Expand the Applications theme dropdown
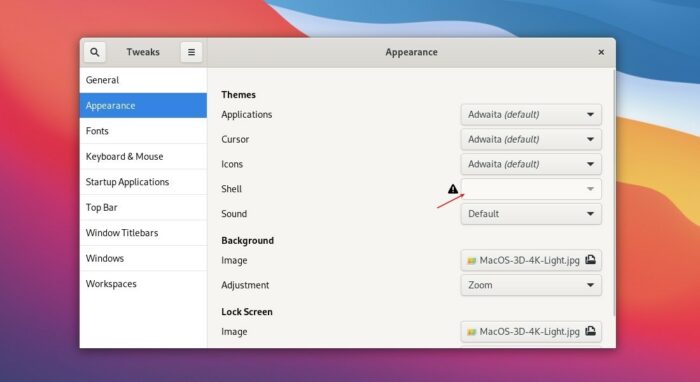Image resolution: width=700 pixels, height=382 pixels. [x=531, y=115]
